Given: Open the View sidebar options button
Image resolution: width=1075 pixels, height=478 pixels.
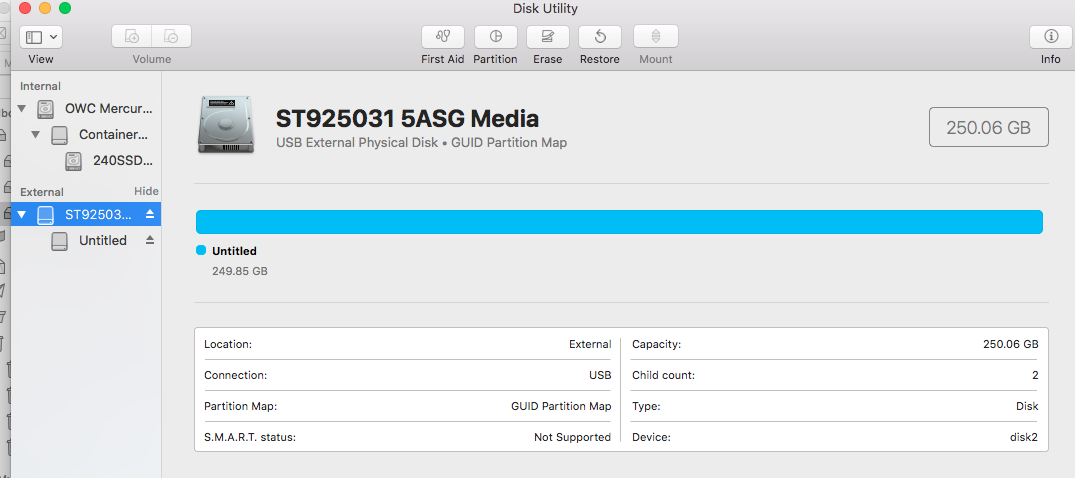Looking at the screenshot, I should point(41,36).
